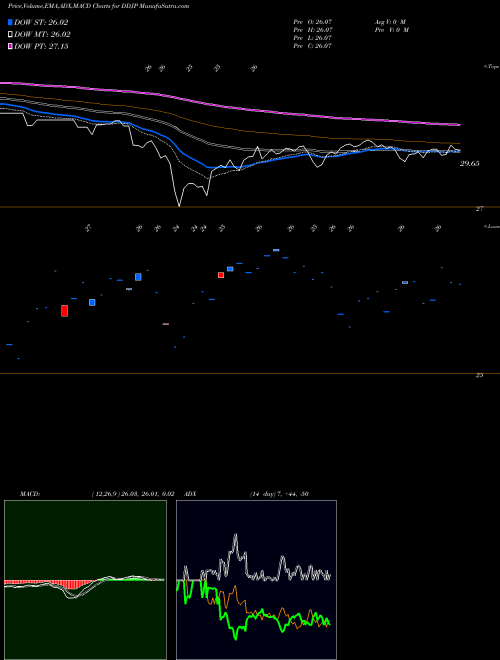Click the 'Pre O: 26.07' value
The width and height of the screenshot is (500, 660).
point(313,21)
